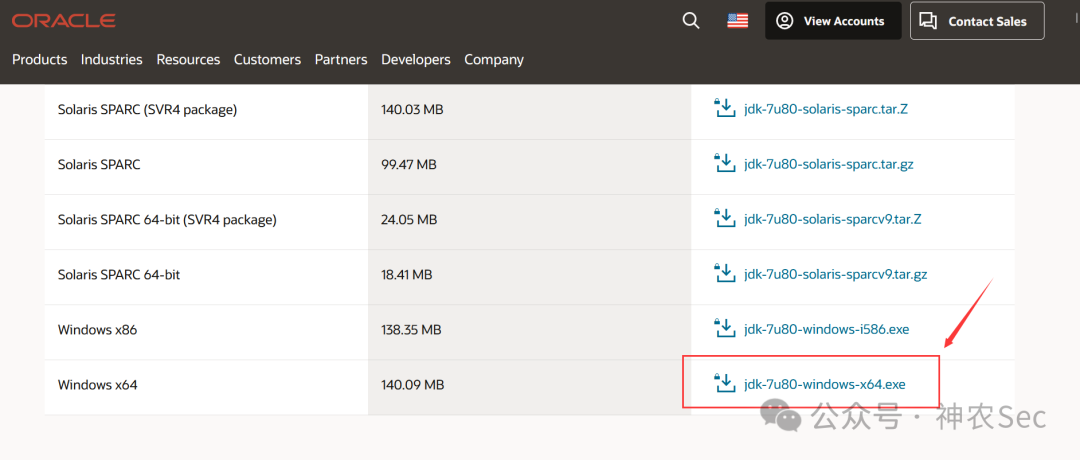The width and height of the screenshot is (1080, 460).
Task: Select the 99.47 MB size cell
Action: [x=530, y=167]
